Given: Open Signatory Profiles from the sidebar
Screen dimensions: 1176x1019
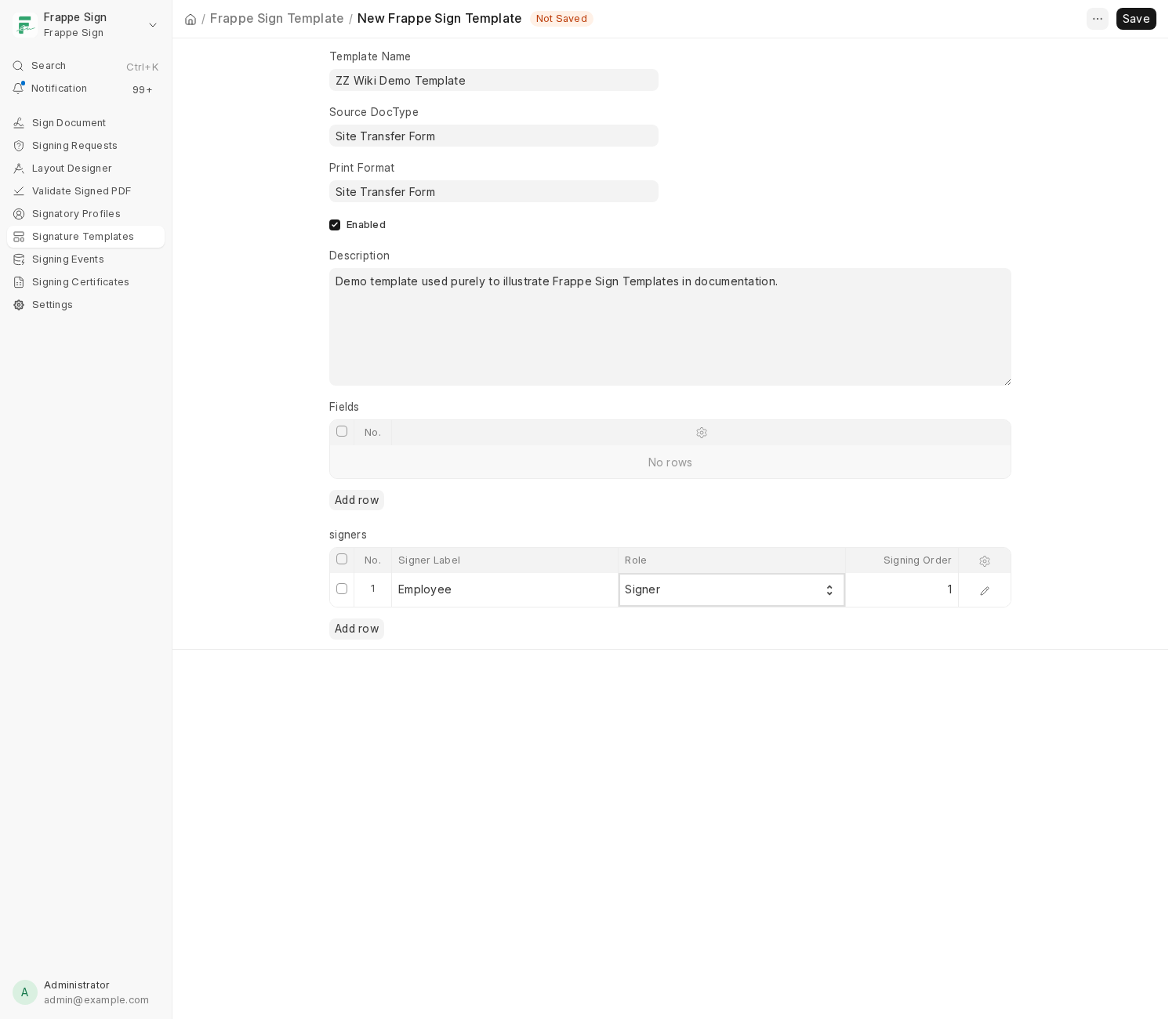Looking at the screenshot, I should coord(86,214).
